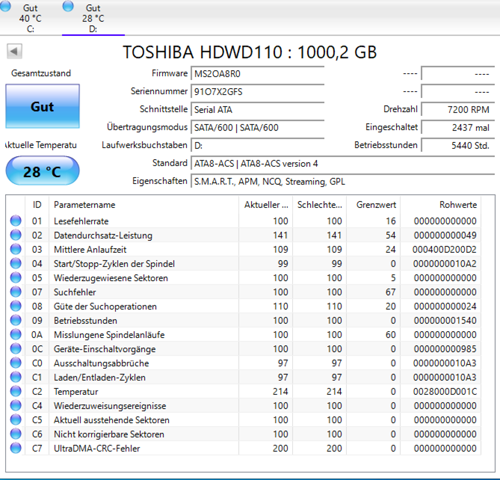Click status orb for Nicht korrigierbare Sektoren
Image resolution: width=500 pixels, height=480 pixels.
[x=16, y=434]
